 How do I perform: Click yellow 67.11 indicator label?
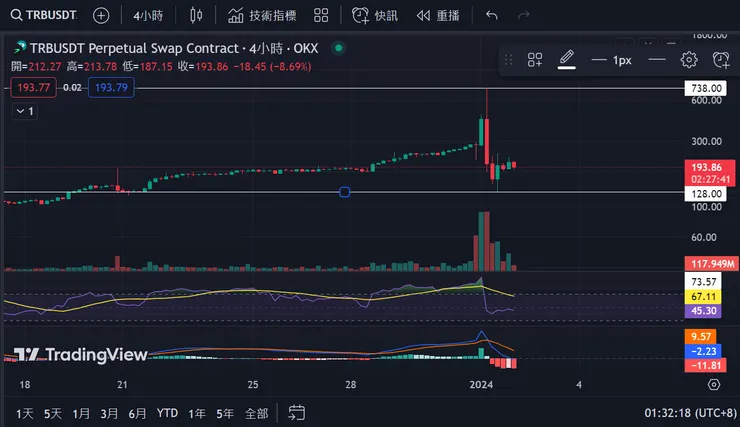click(703, 296)
